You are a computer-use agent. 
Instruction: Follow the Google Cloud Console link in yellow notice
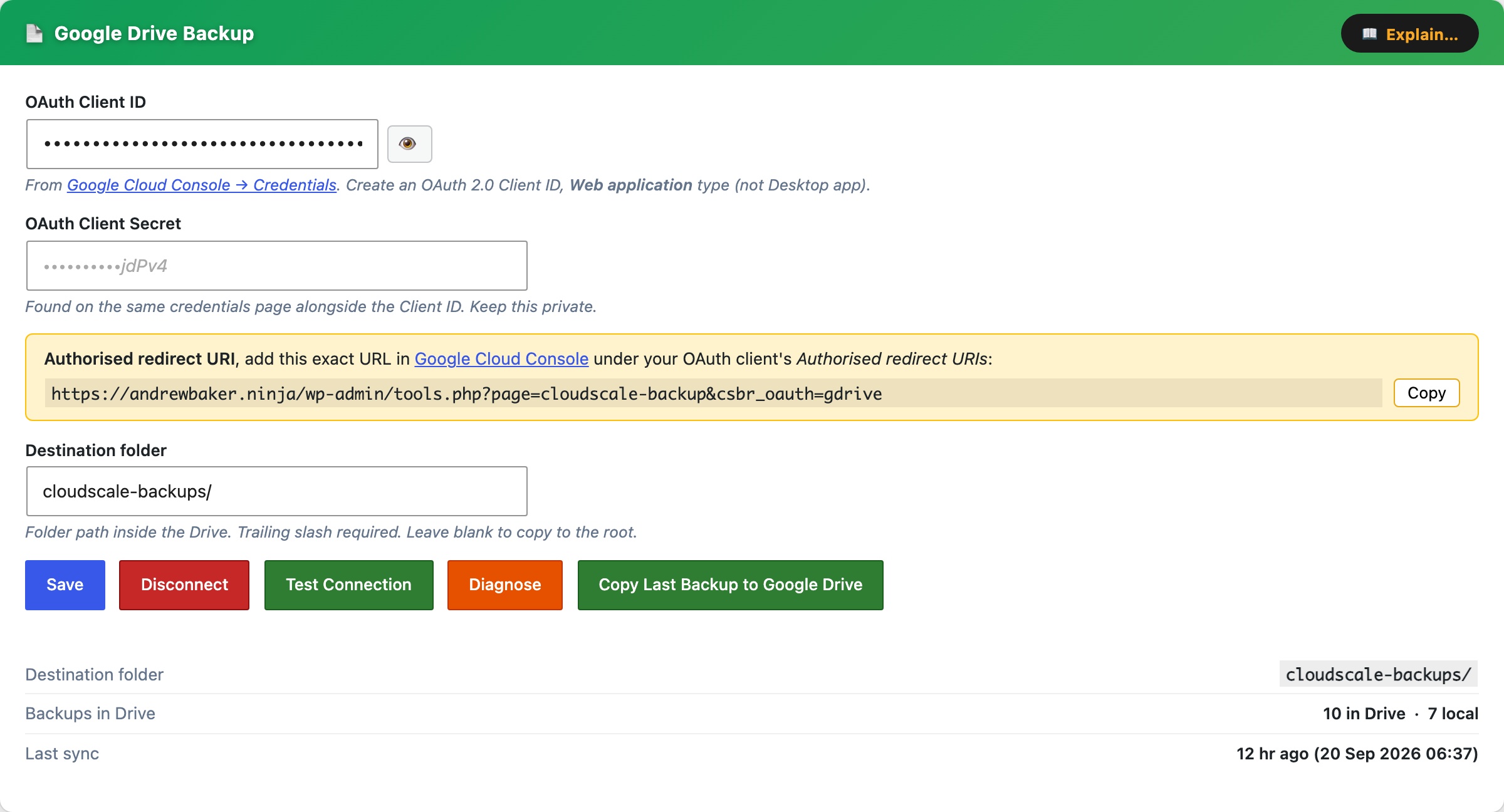coord(501,358)
